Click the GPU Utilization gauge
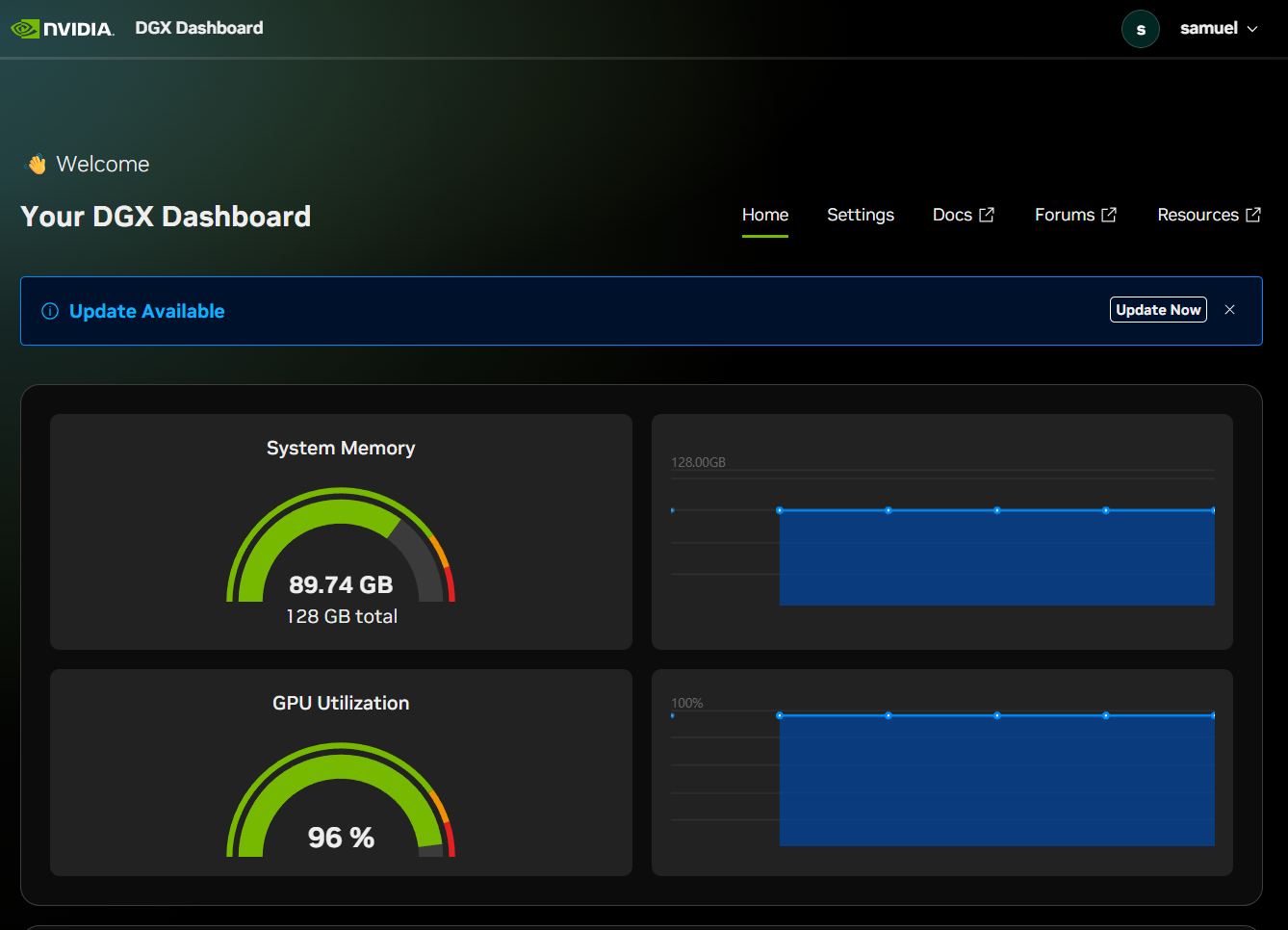This screenshot has height=930, width=1288. pyautogui.click(x=341, y=800)
